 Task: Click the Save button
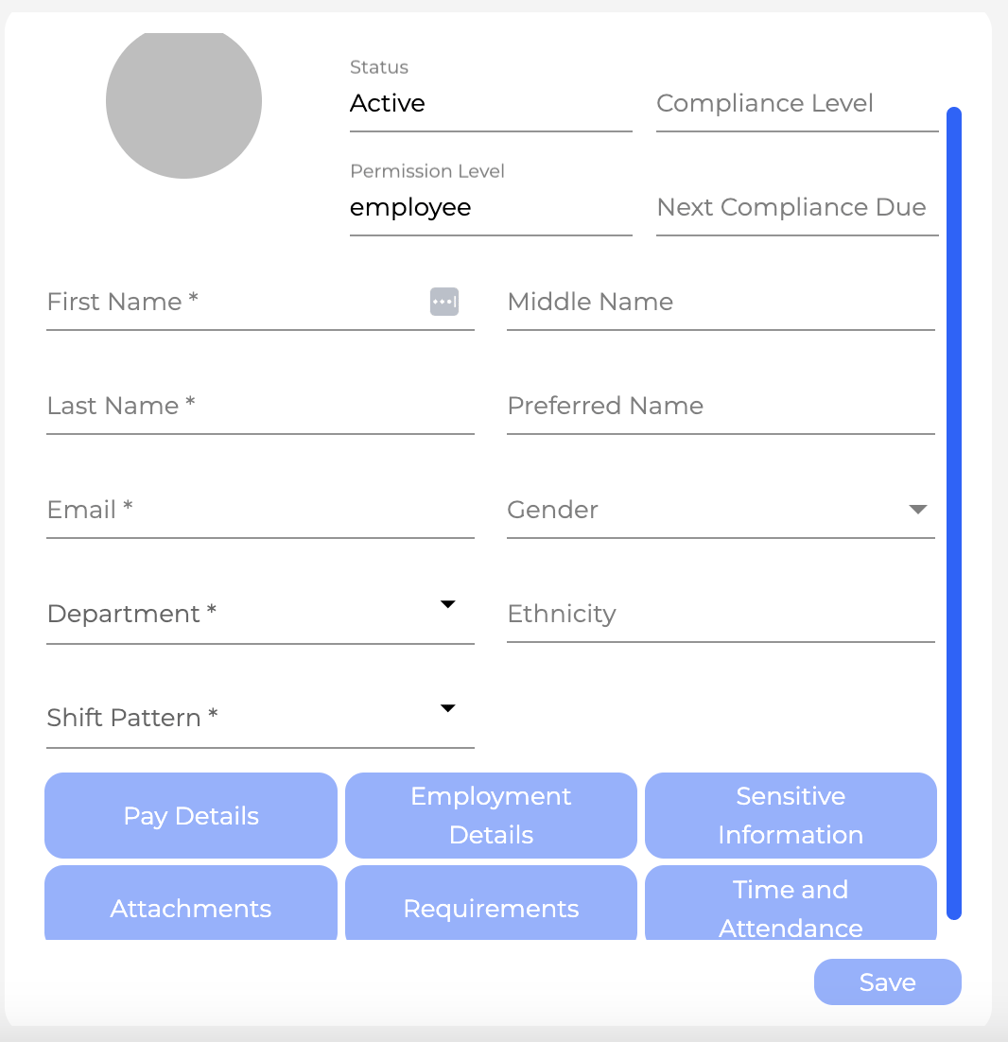click(x=887, y=981)
